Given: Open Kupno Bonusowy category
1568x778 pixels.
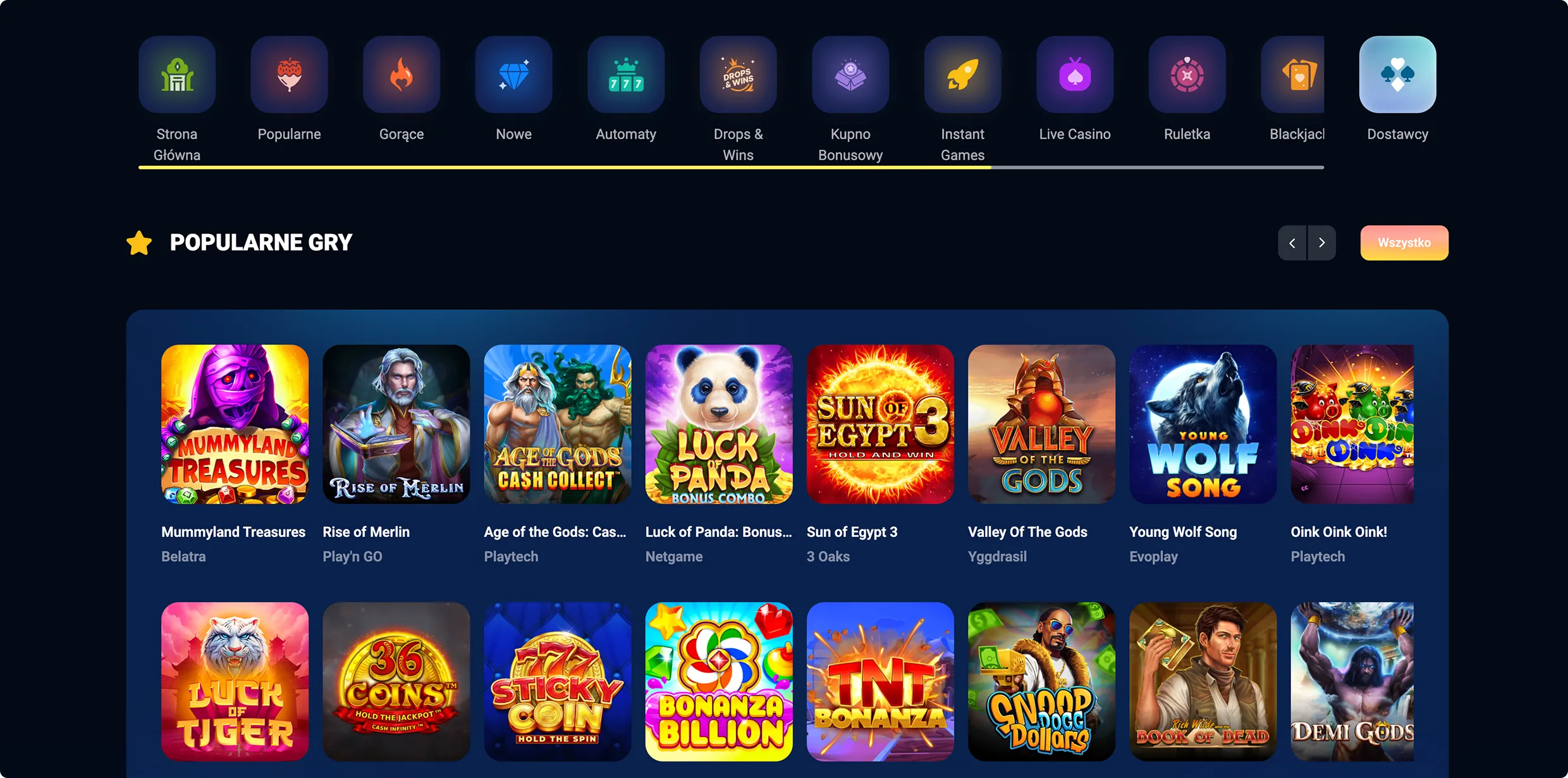Looking at the screenshot, I should click(850, 75).
